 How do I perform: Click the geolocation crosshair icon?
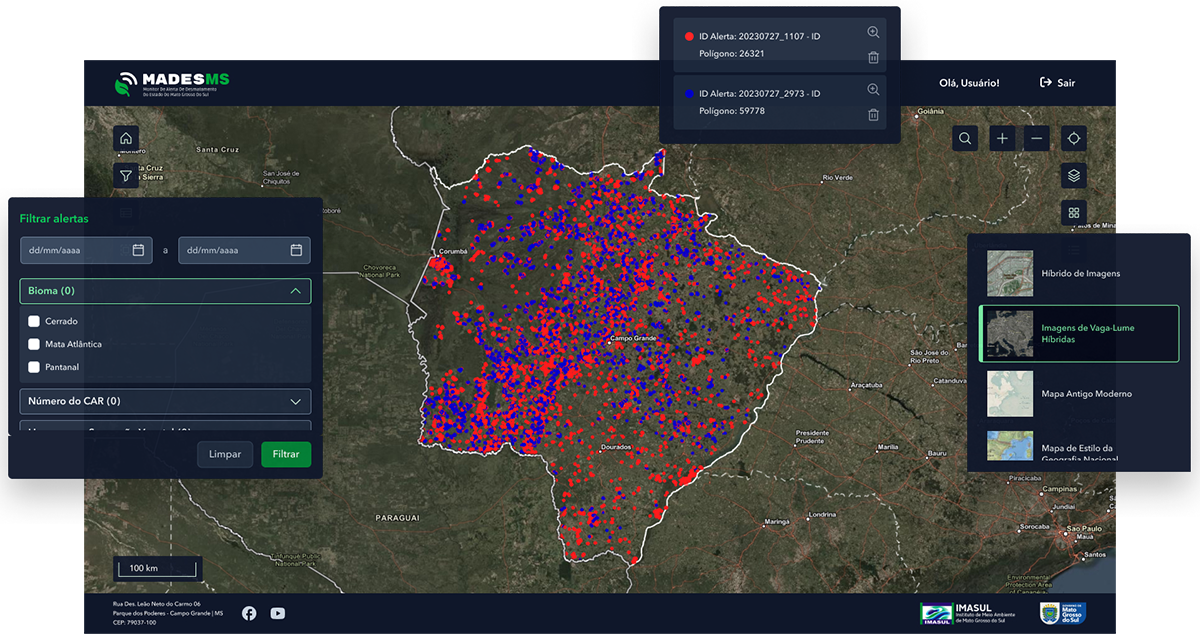(1073, 138)
